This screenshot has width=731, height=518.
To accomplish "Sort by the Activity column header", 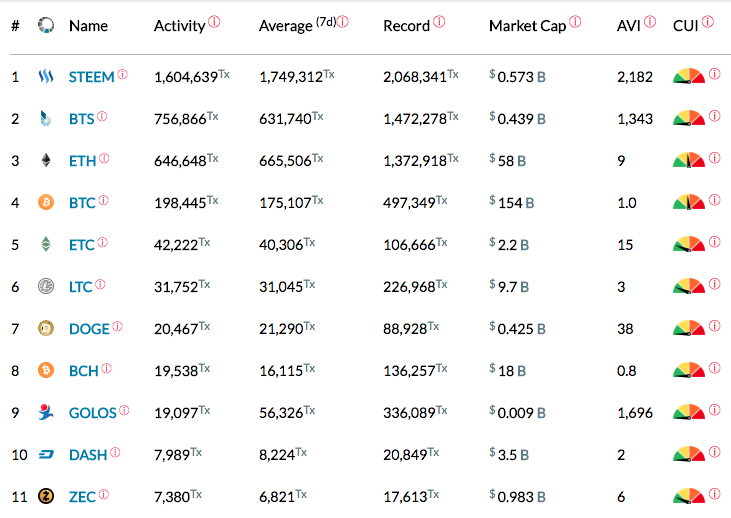I will pos(179,26).
